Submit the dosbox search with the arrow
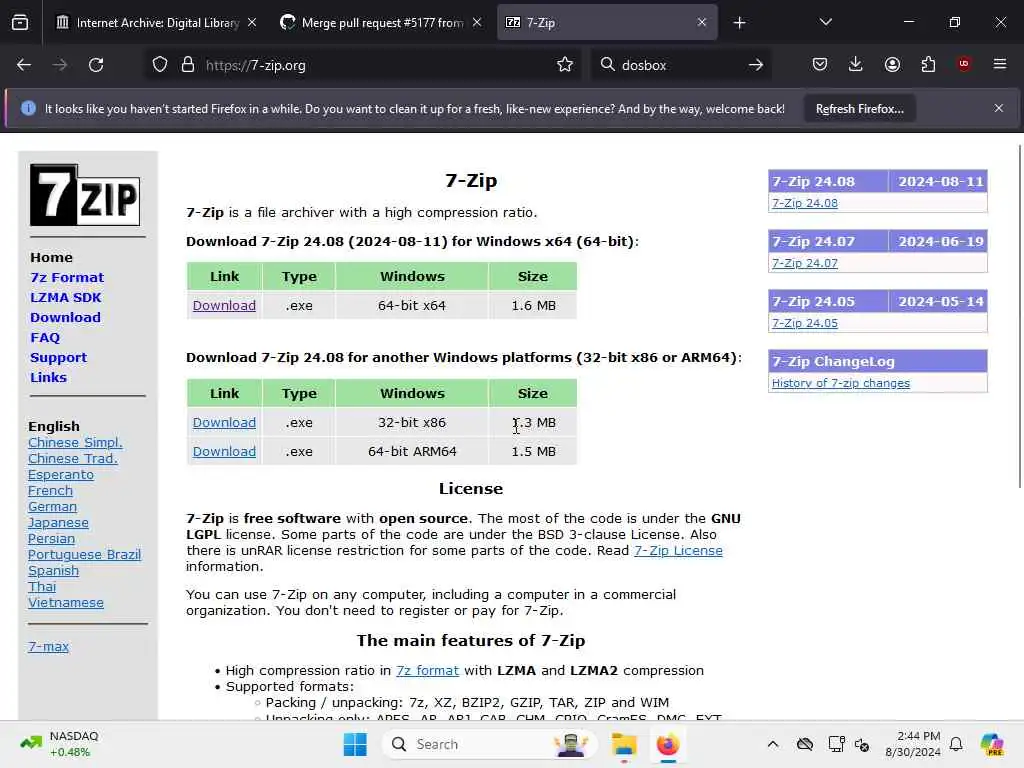 click(756, 65)
